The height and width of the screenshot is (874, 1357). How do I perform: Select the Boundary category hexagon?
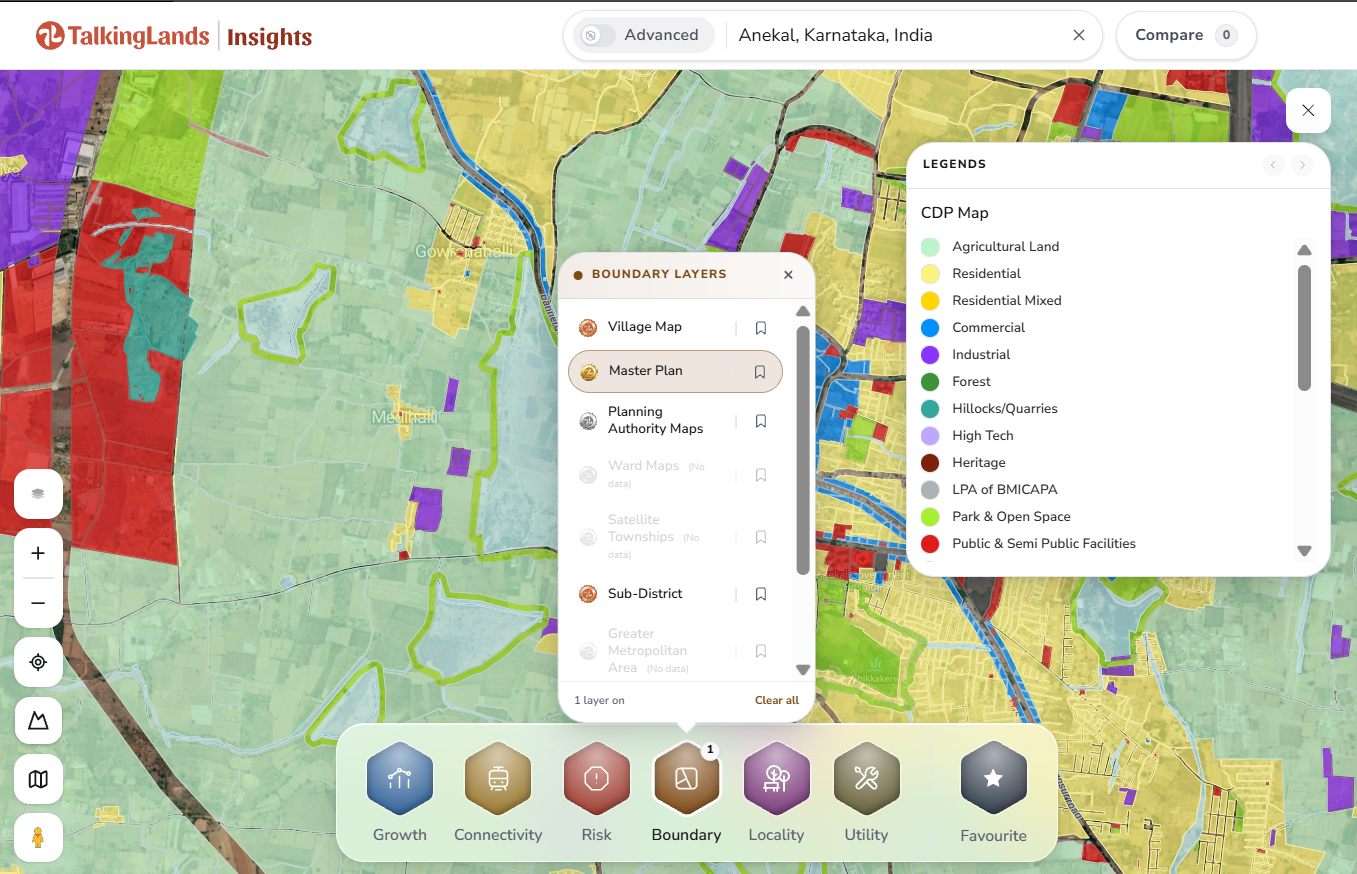pyautogui.click(x=686, y=780)
